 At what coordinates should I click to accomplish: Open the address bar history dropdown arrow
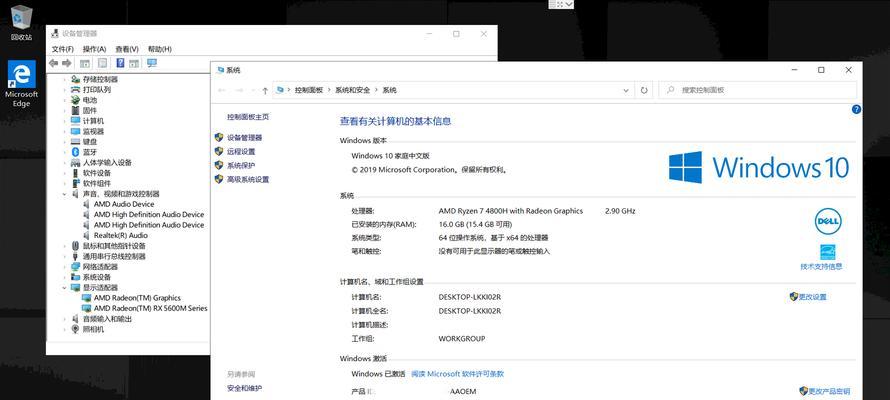pos(626,90)
